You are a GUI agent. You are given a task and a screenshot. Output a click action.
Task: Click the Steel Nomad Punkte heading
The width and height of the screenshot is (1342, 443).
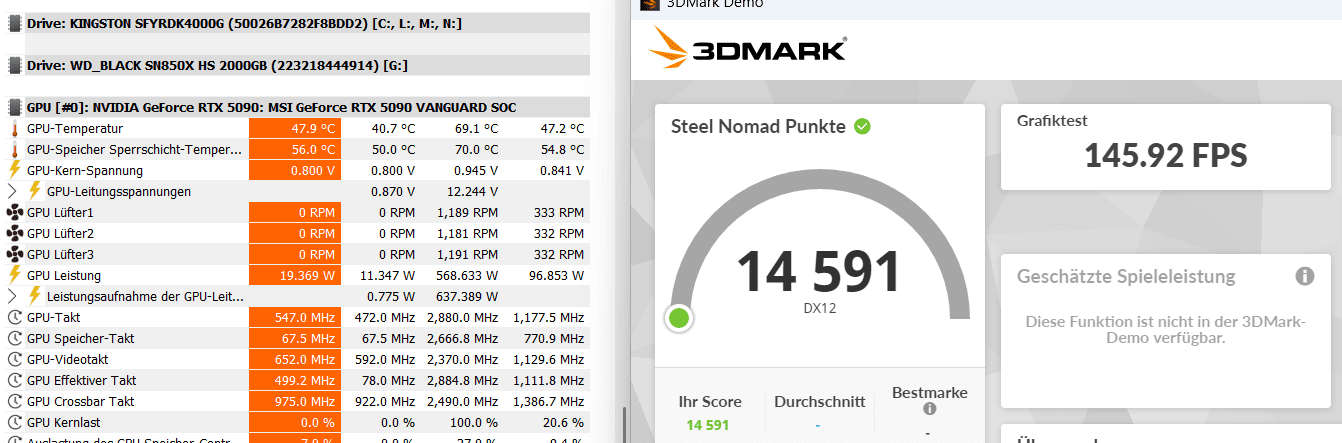758,127
